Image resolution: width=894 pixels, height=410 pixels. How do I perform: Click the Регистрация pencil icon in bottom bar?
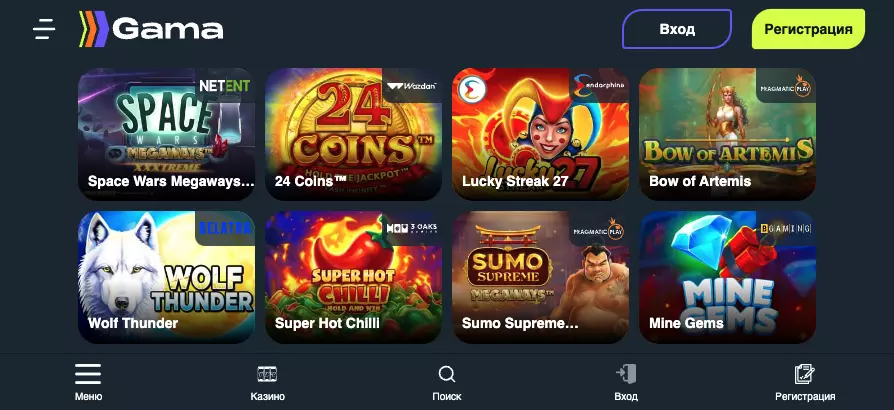click(804, 375)
